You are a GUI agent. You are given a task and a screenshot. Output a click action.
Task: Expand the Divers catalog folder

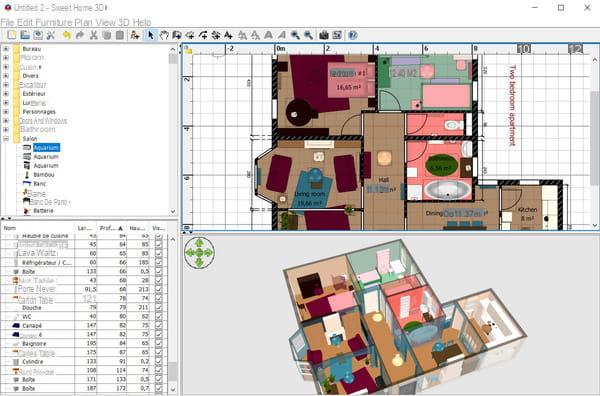coord(6,76)
